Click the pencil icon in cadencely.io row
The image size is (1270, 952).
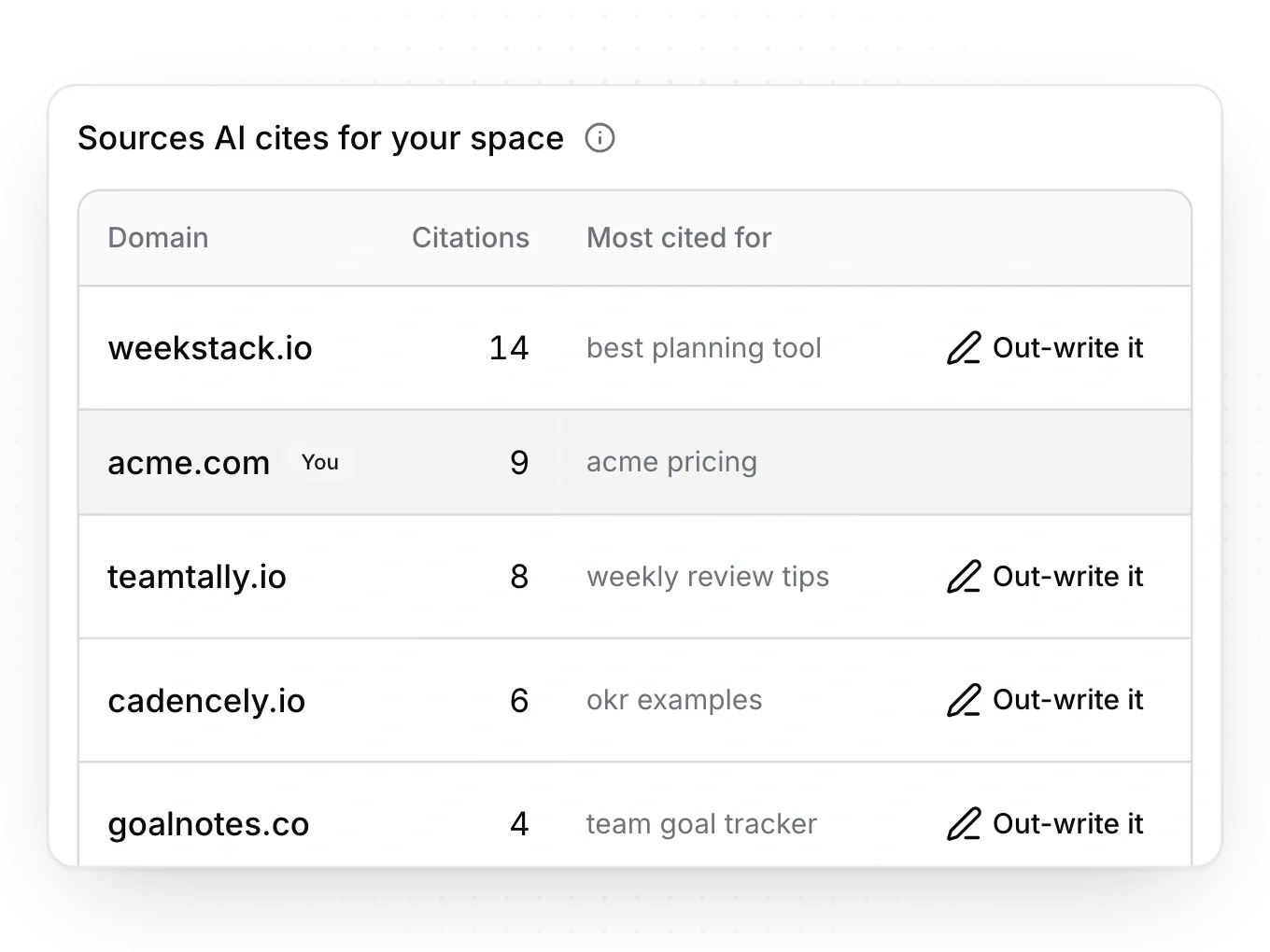tap(964, 700)
